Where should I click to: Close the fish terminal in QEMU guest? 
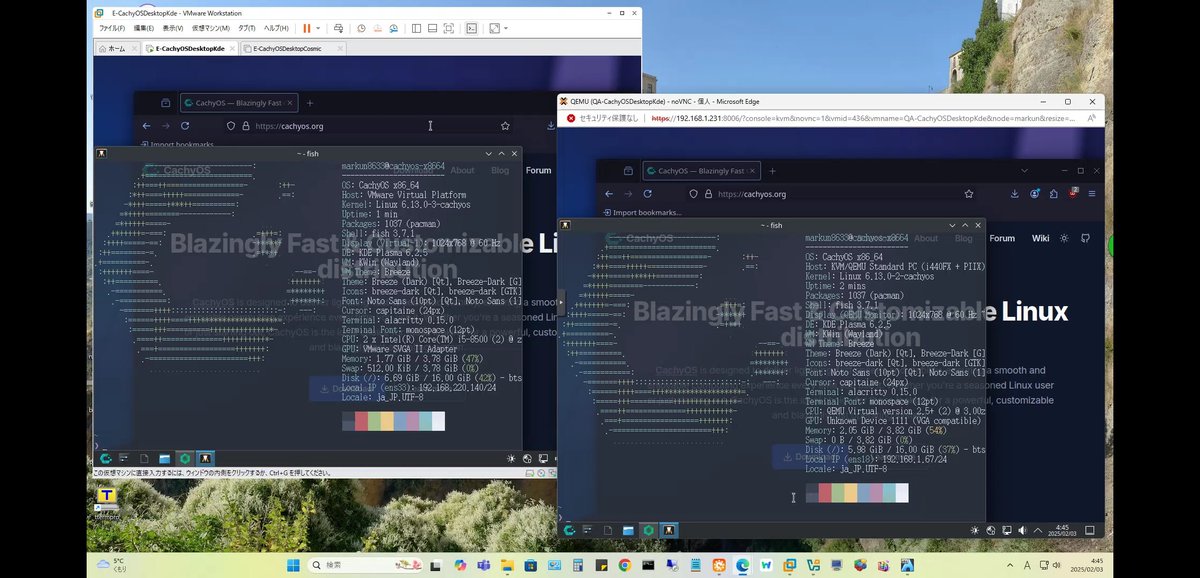tap(978, 225)
